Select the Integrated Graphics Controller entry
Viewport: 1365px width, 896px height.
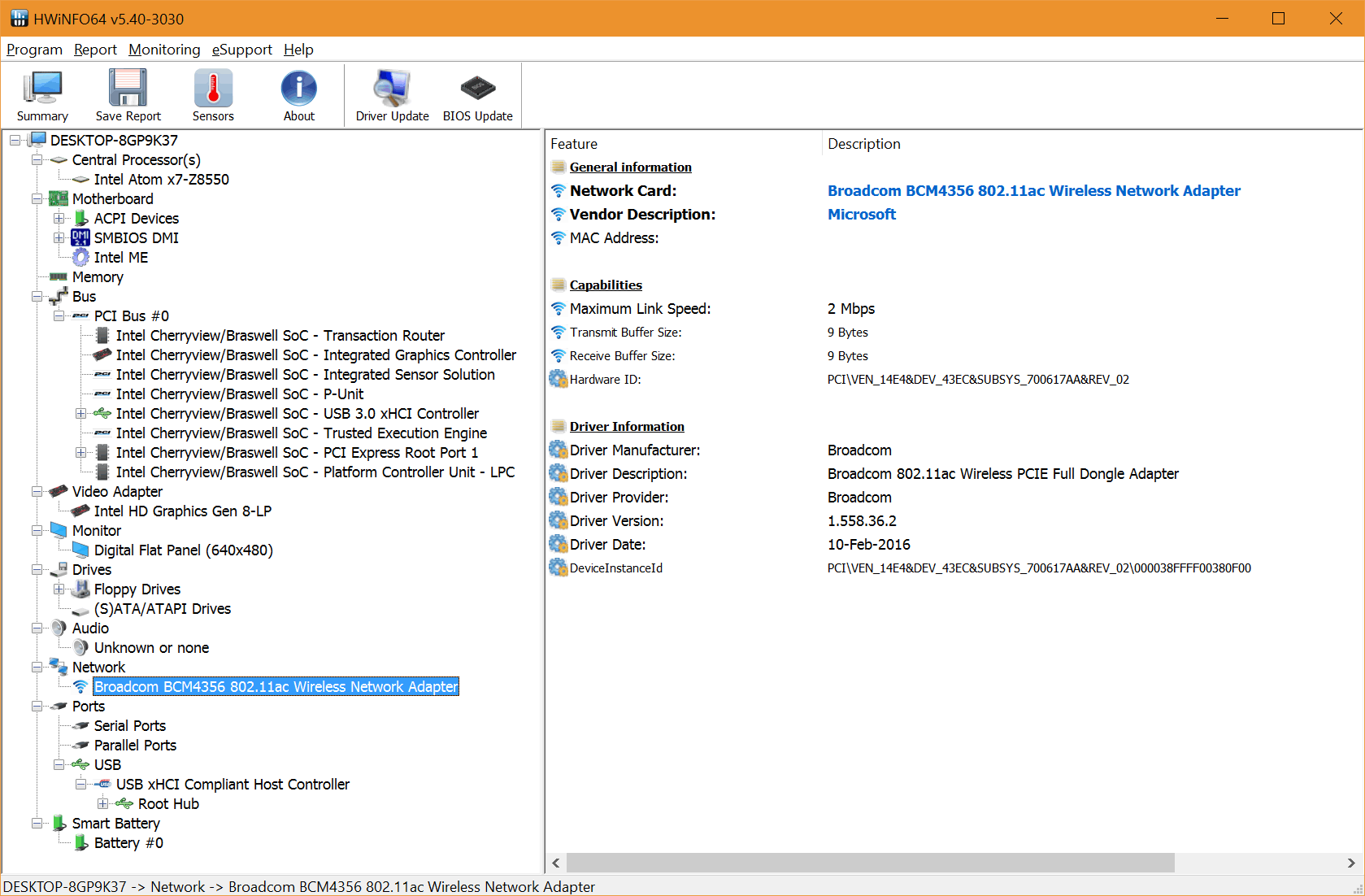coord(315,354)
